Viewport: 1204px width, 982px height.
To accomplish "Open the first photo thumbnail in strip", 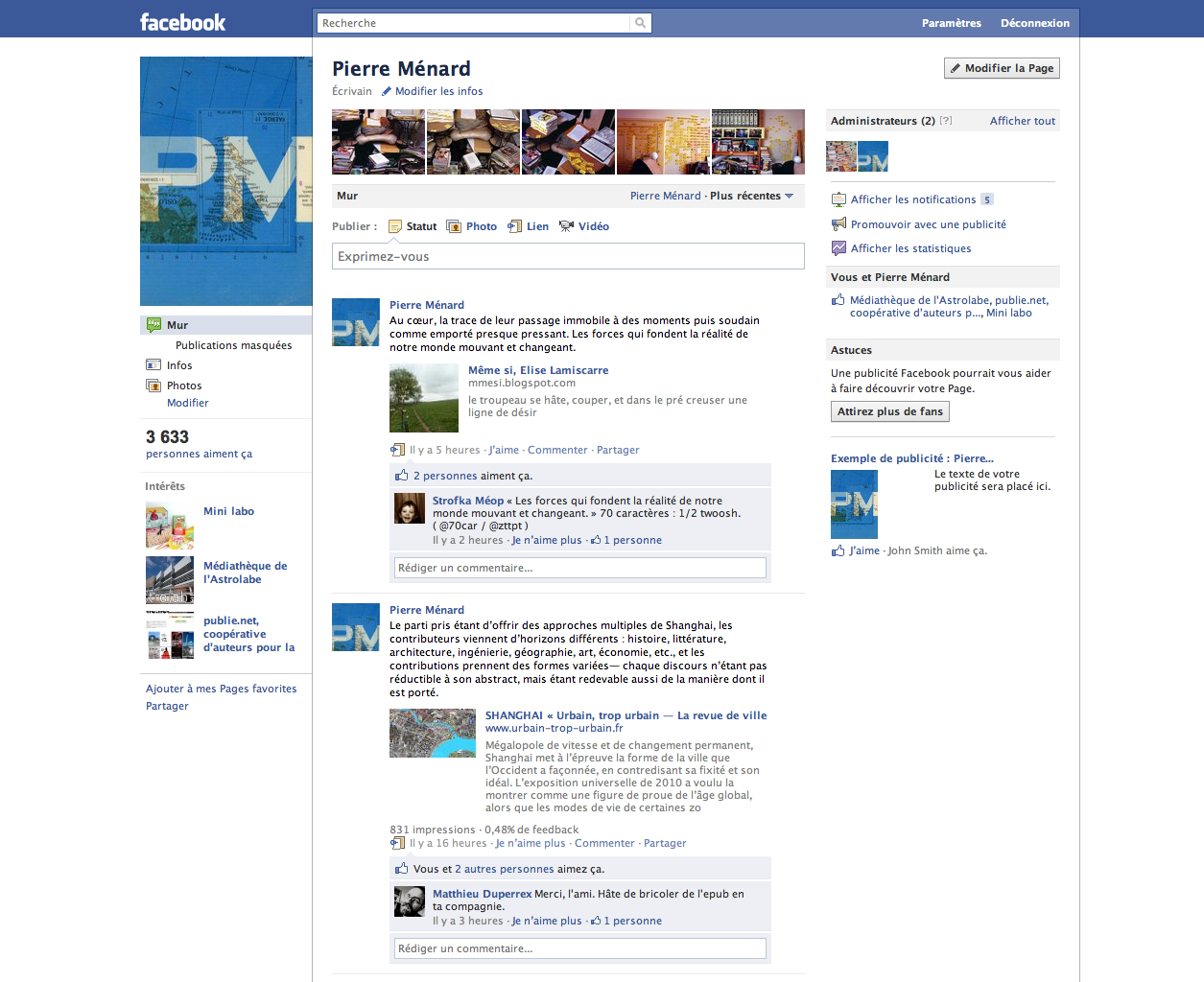I will coord(378,142).
